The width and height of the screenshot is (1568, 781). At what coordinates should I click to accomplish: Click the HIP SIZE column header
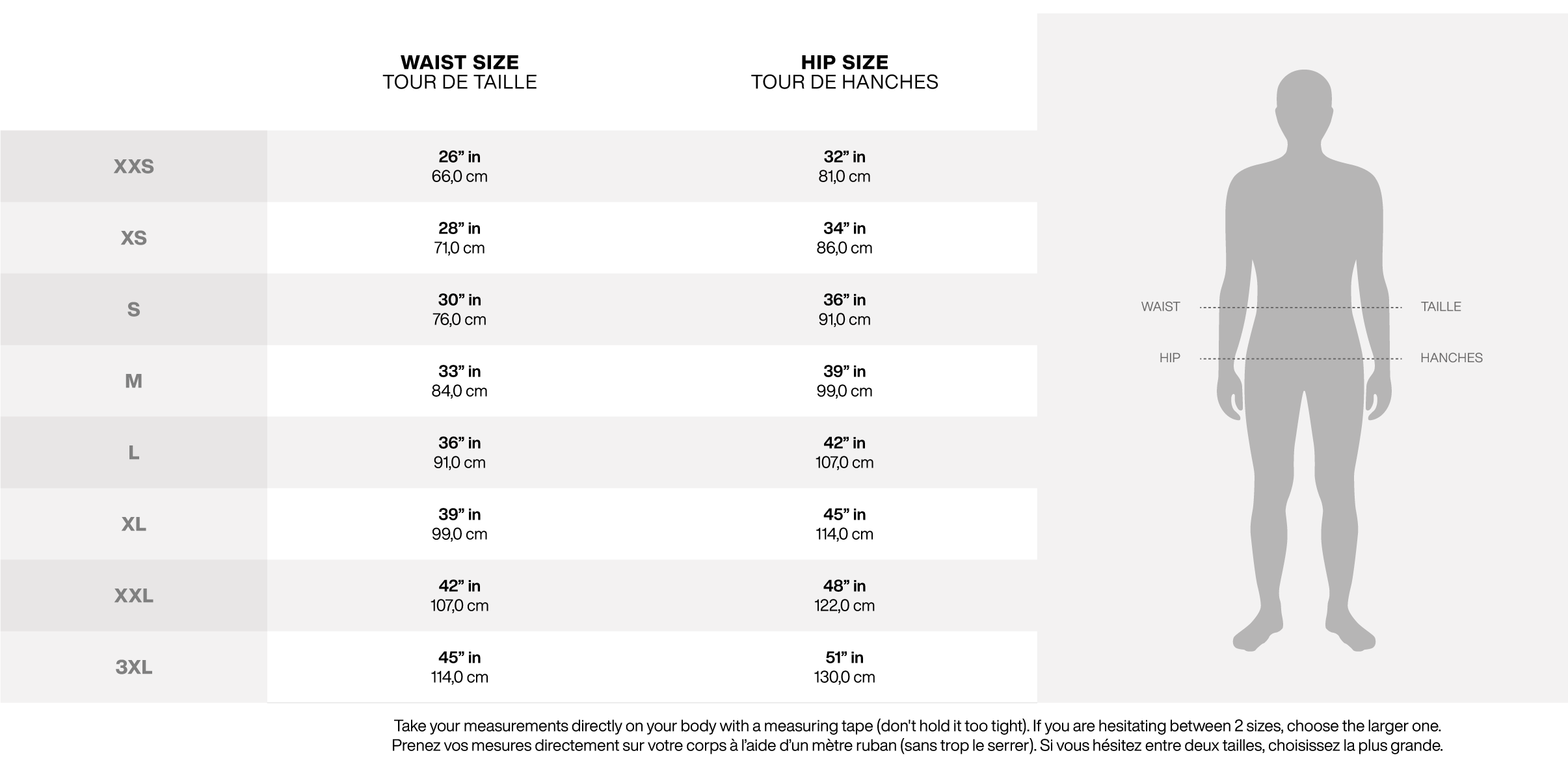point(844,62)
